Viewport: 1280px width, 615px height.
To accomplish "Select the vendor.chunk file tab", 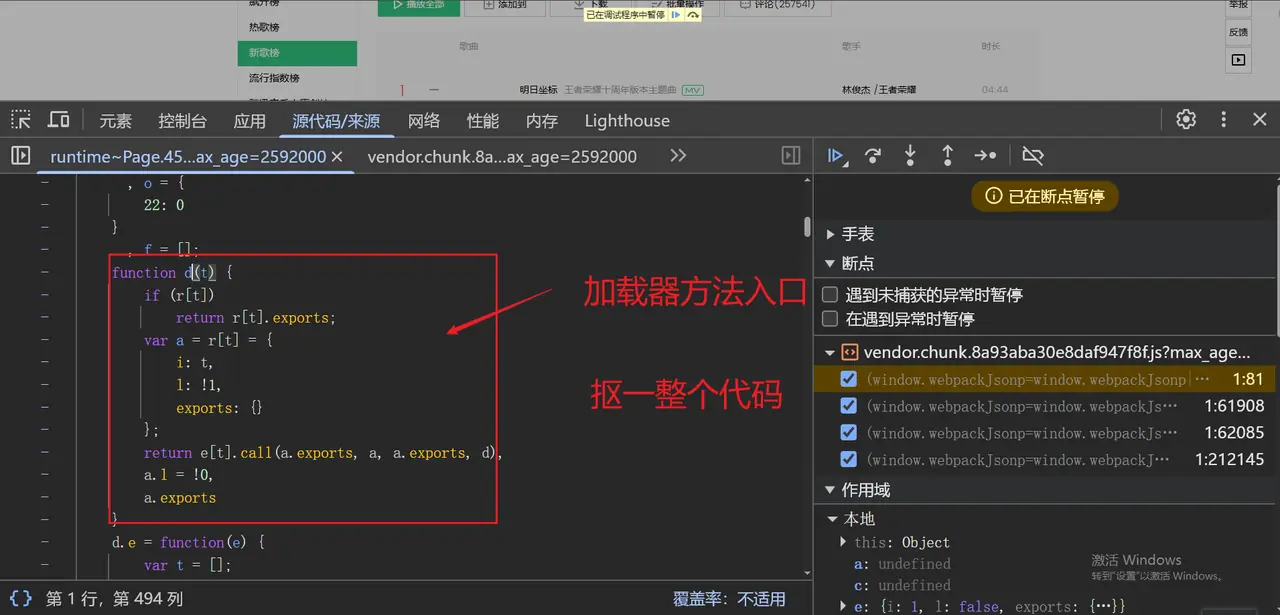I will coord(502,156).
